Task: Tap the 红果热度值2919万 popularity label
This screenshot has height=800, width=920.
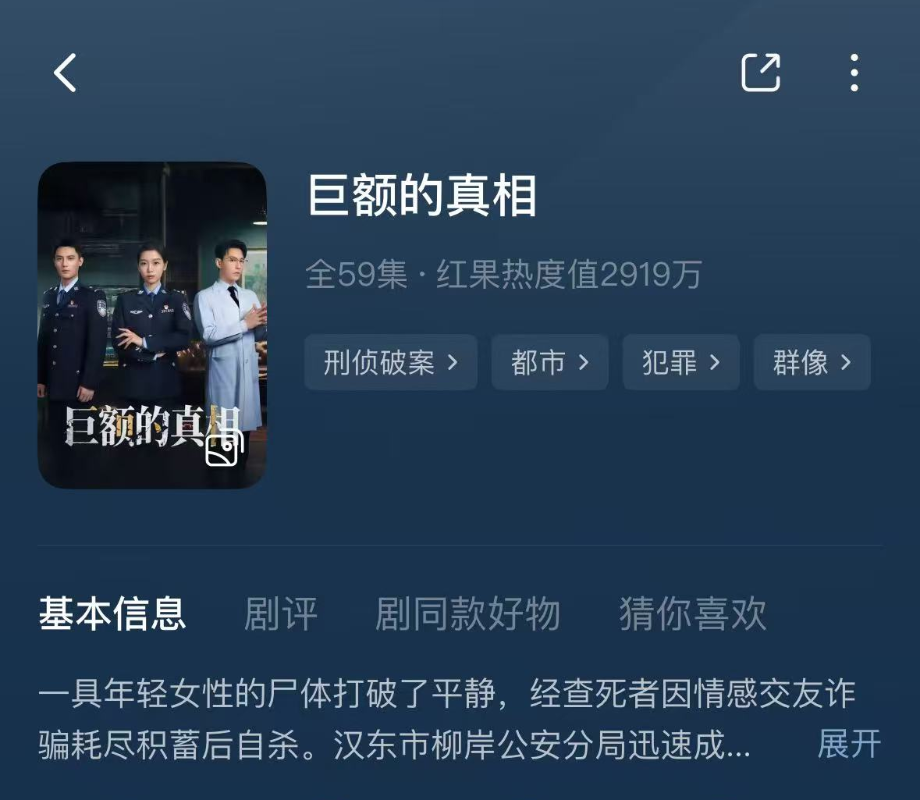Action: coord(569,274)
